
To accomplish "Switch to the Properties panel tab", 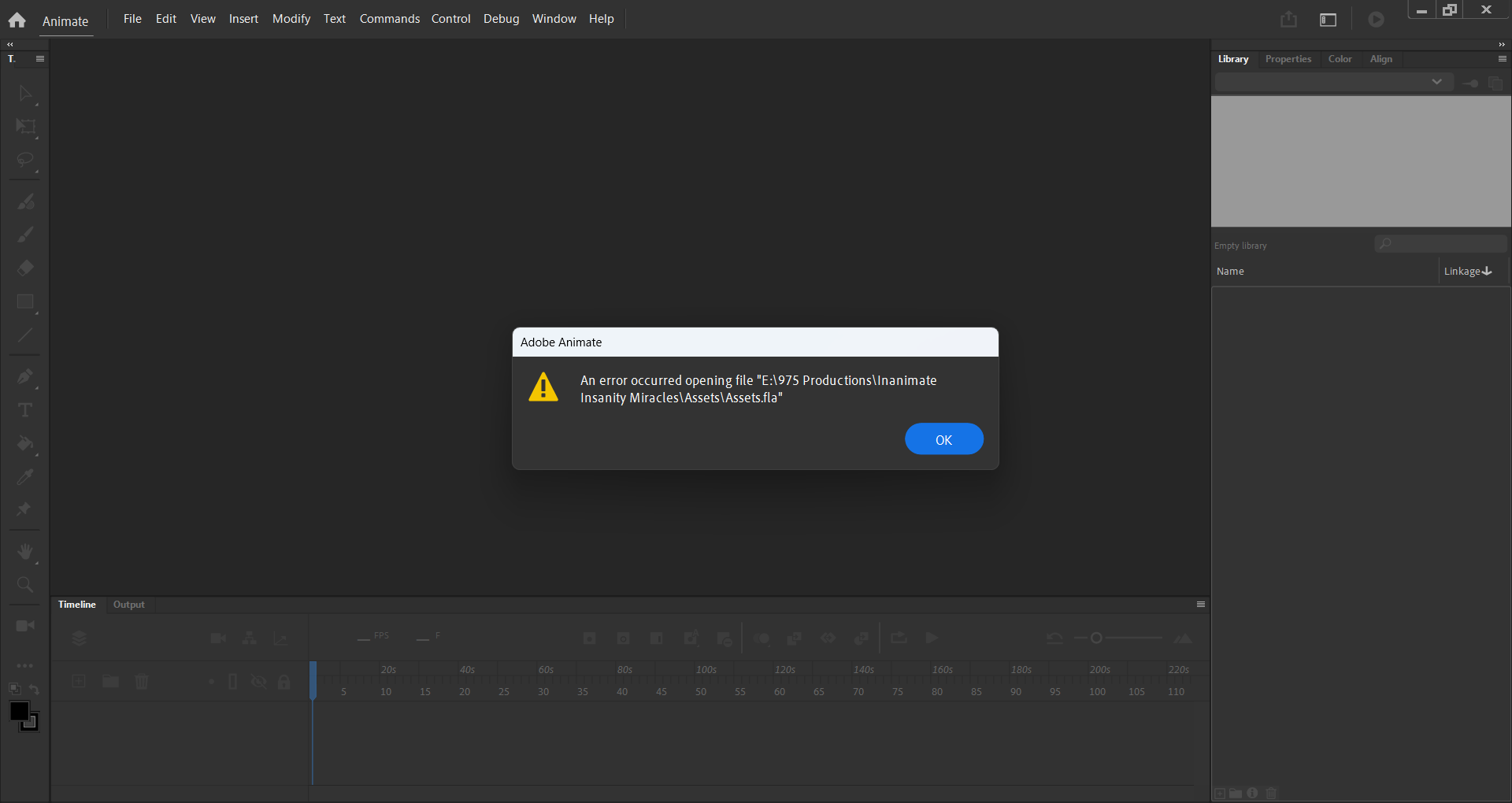I will coord(1288,59).
